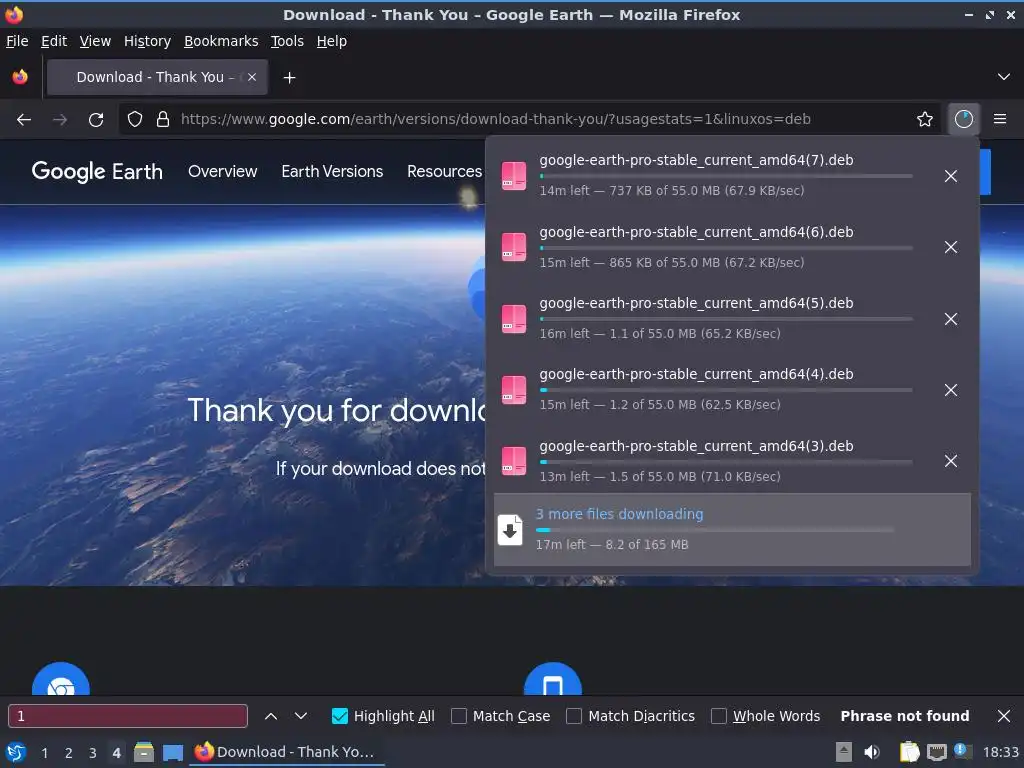
Task: Click file icon of amd64(6).deb
Action: pyautogui.click(x=514, y=247)
